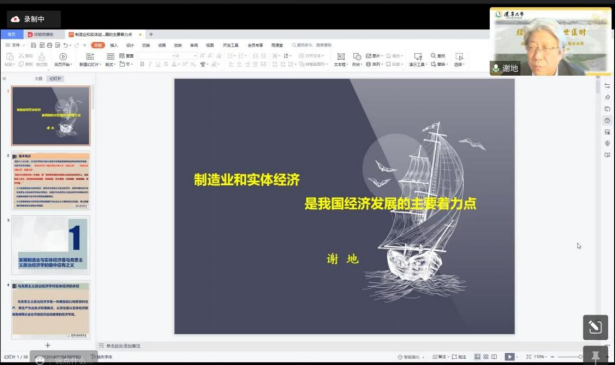
Task: Open the Insert ribbon tab
Action: [114, 45]
